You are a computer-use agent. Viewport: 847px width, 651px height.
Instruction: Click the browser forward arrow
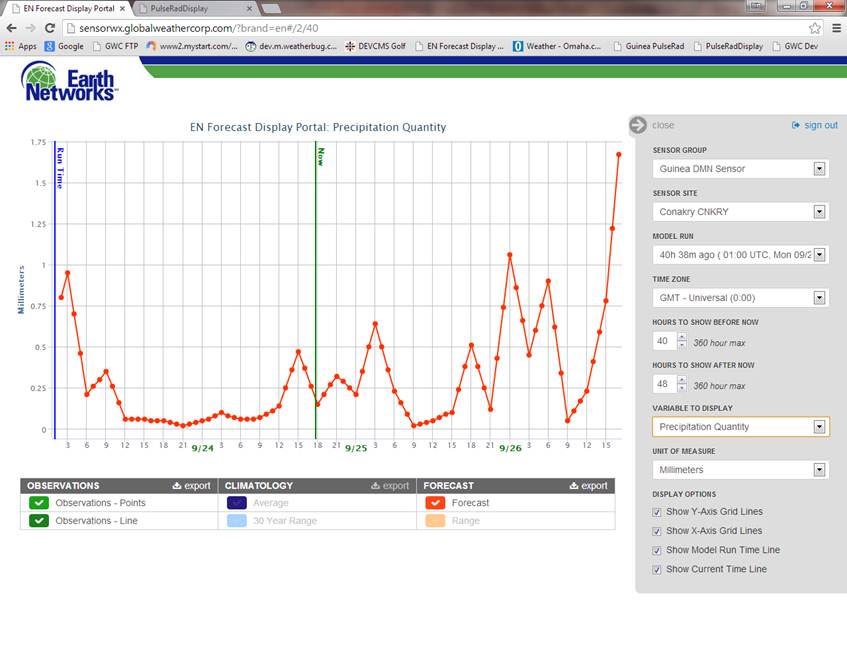[x=31, y=28]
